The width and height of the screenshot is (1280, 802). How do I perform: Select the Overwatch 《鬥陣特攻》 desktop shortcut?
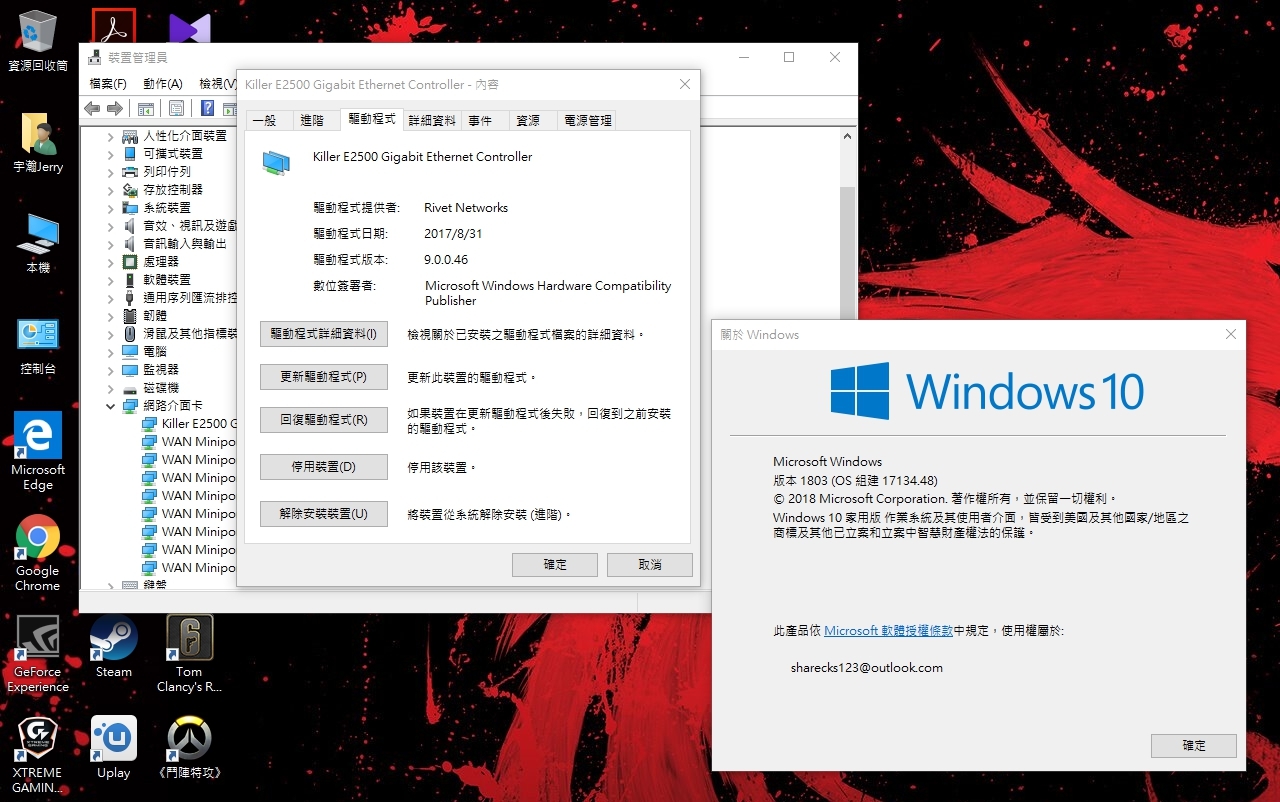tap(189, 748)
